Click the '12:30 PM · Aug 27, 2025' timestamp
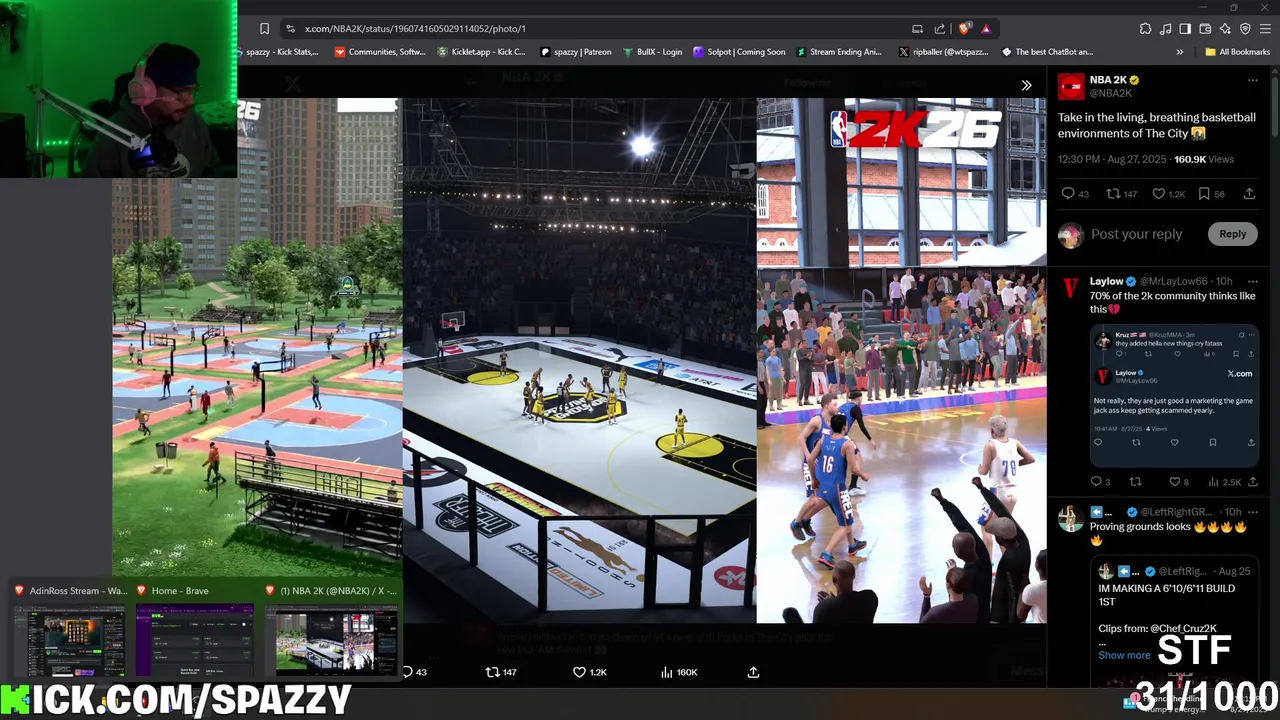The height and width of the screenshot is (720, 1280). [1113, 159]
